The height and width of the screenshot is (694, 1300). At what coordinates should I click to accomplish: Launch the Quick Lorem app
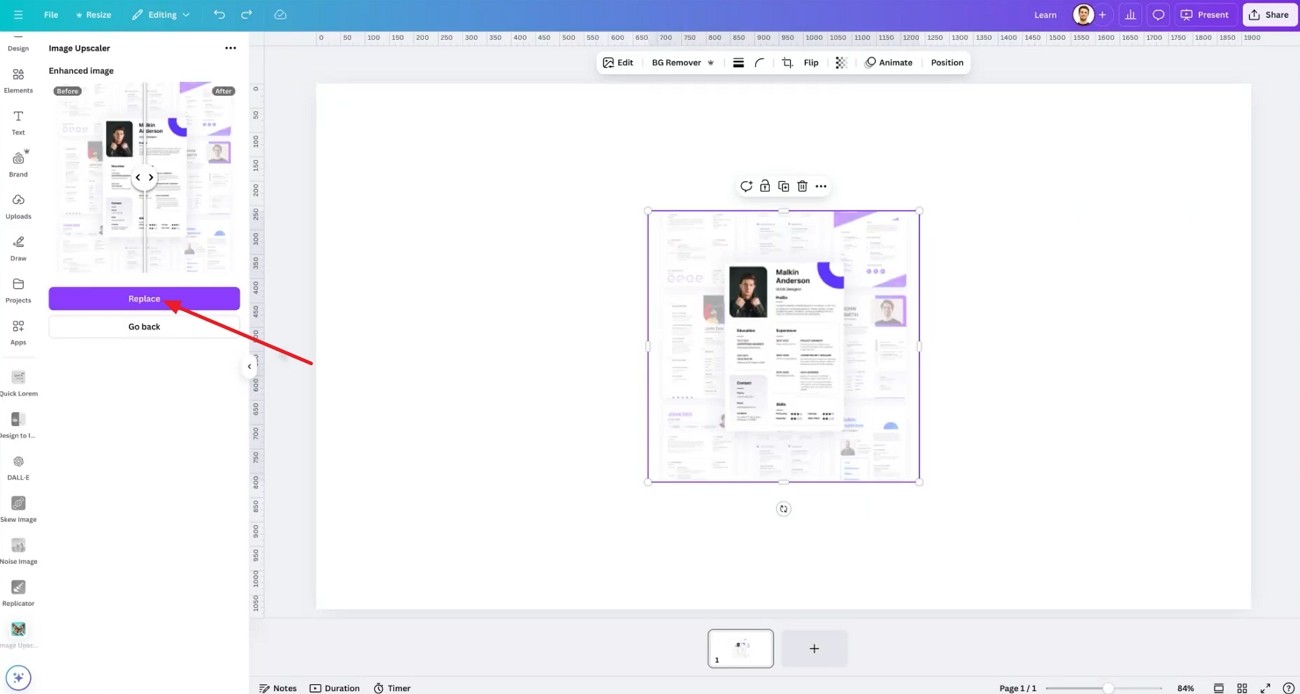point(18,383)
